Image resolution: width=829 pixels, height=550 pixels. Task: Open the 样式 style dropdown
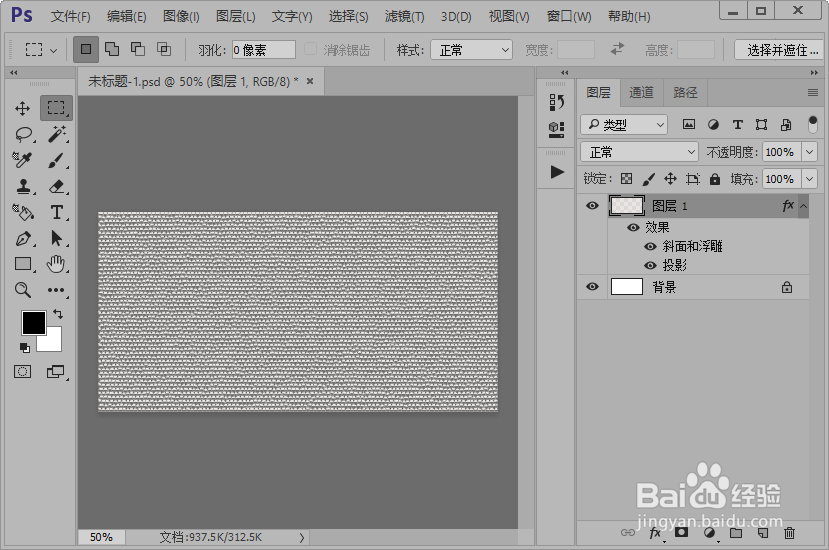click(472, 50)
